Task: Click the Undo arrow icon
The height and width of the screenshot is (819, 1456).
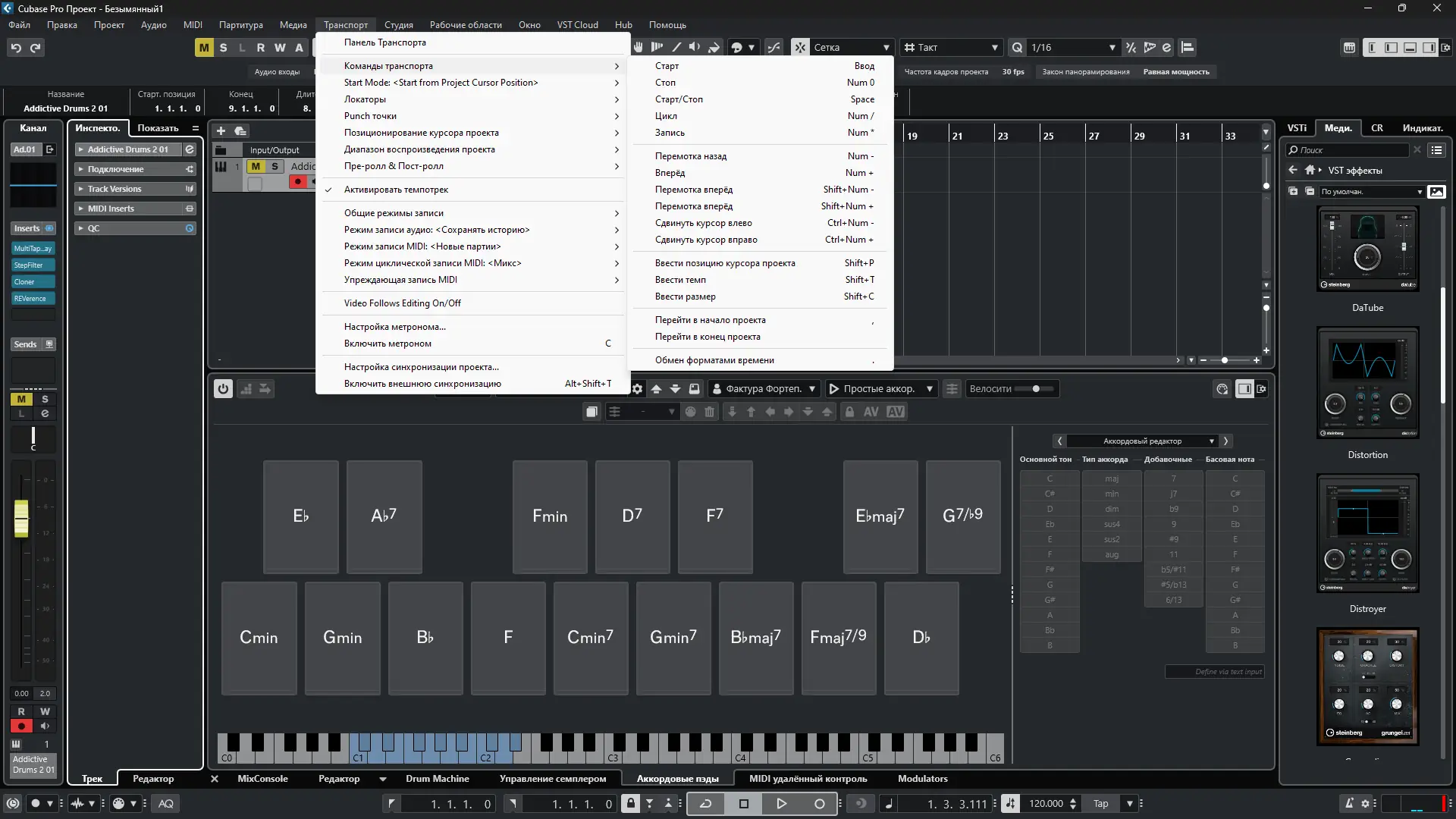Action: pyautogui.click(x=16, y=48)
